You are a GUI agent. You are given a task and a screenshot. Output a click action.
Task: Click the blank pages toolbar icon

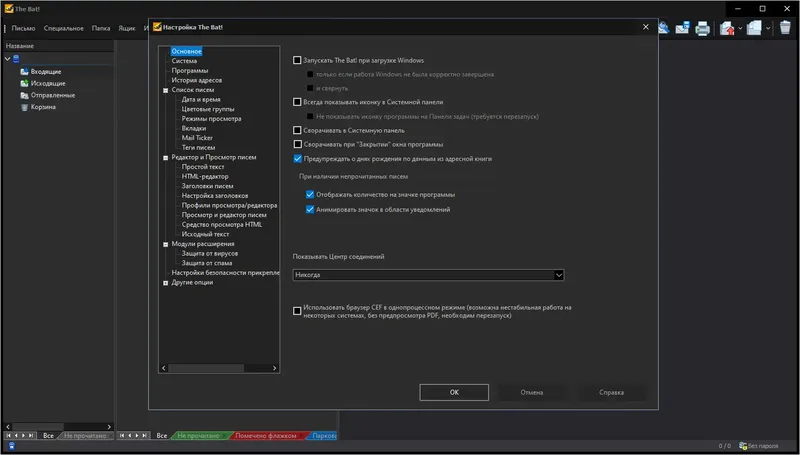[x=754, y=28]
